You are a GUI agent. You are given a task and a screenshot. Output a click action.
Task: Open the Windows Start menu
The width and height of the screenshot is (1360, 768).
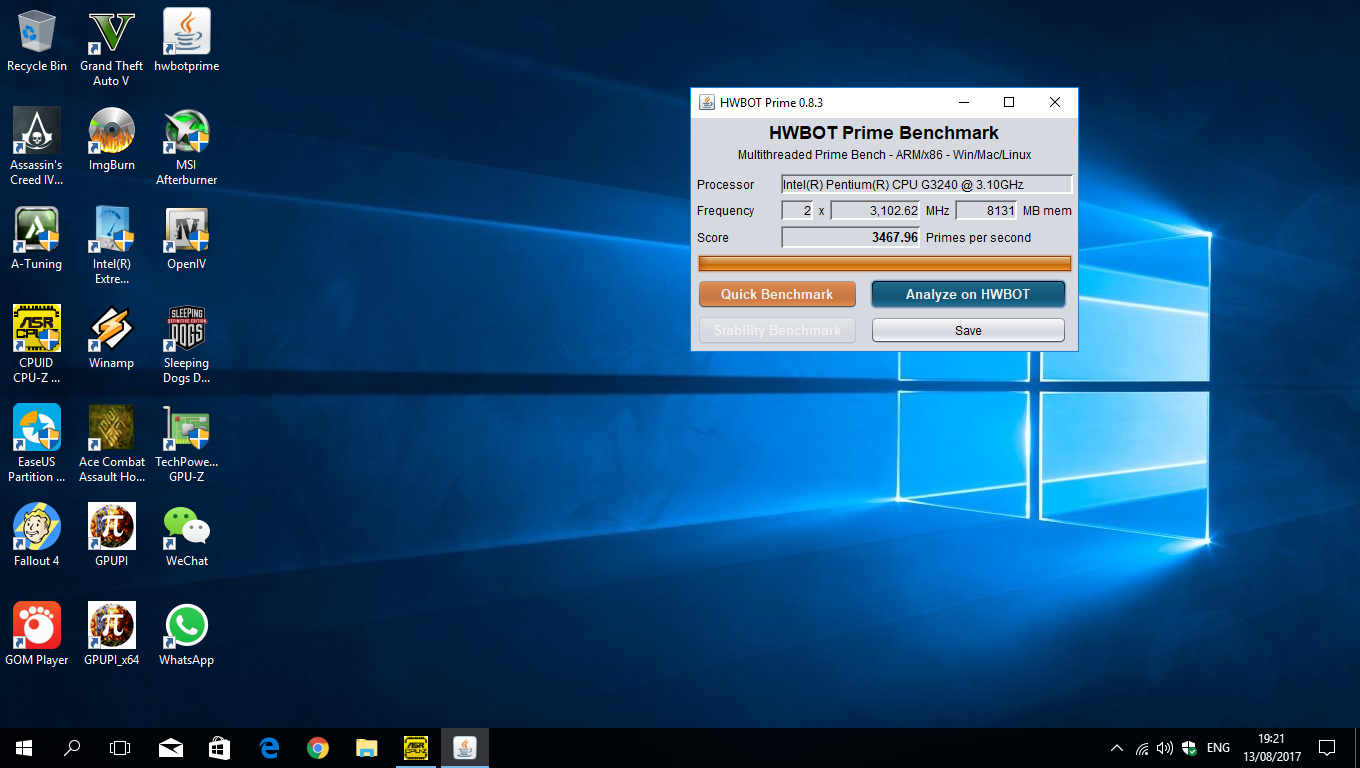pyautogui.click(x=24, y=748)
